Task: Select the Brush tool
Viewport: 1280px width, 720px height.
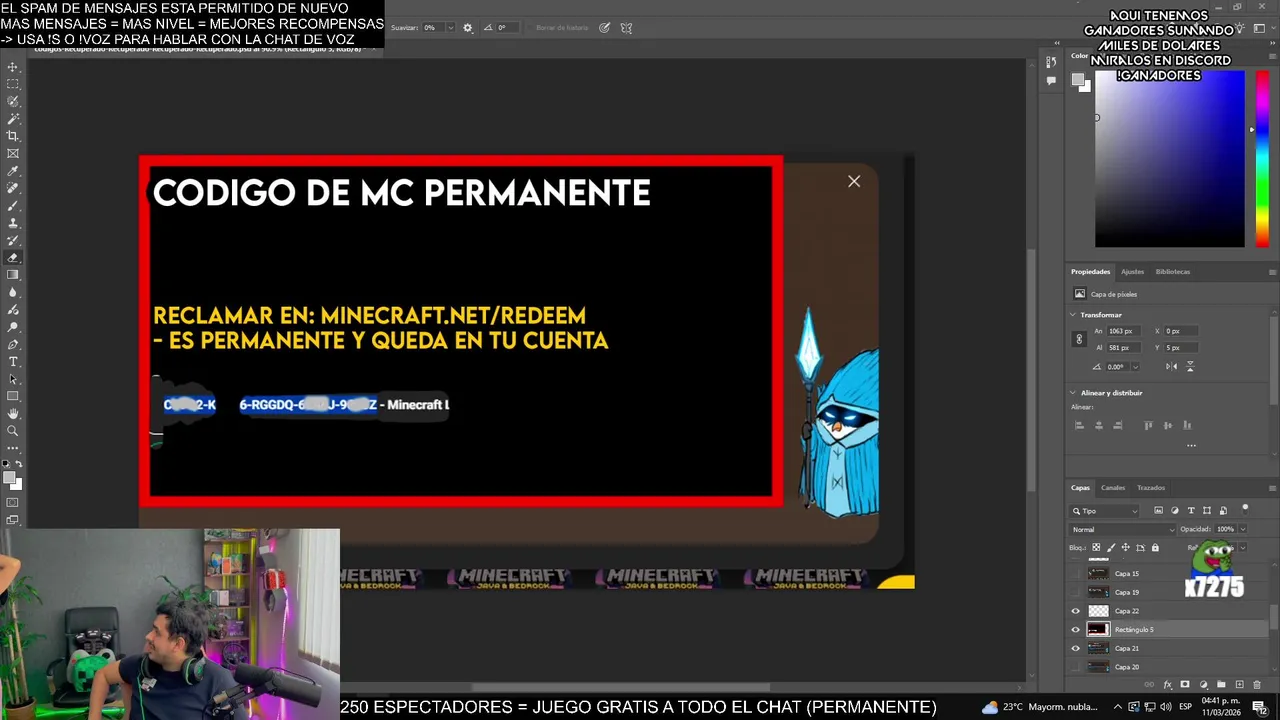Action: click(13, 206)
